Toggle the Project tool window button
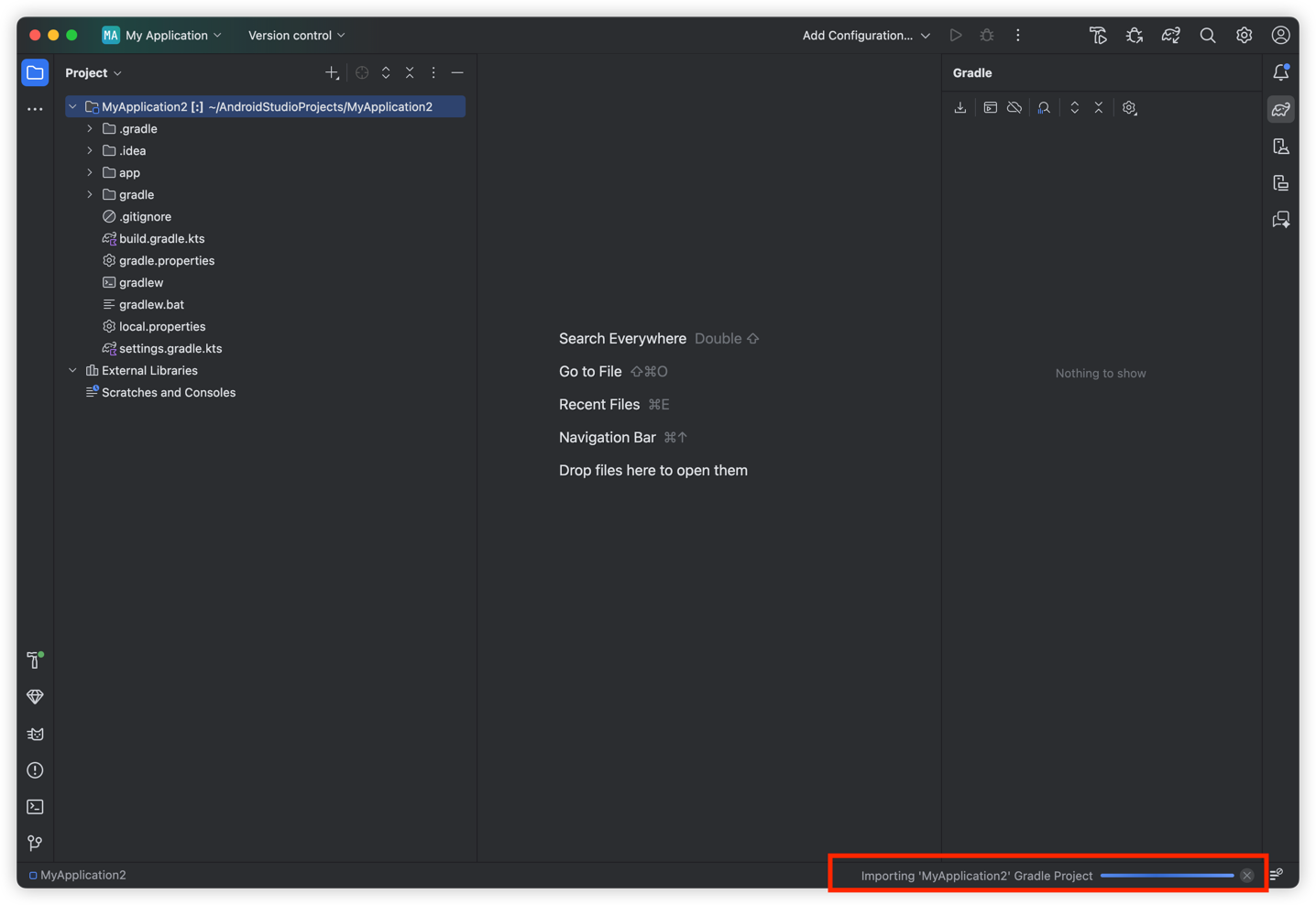Screen dimensions: 1316x905 [35, 73]
